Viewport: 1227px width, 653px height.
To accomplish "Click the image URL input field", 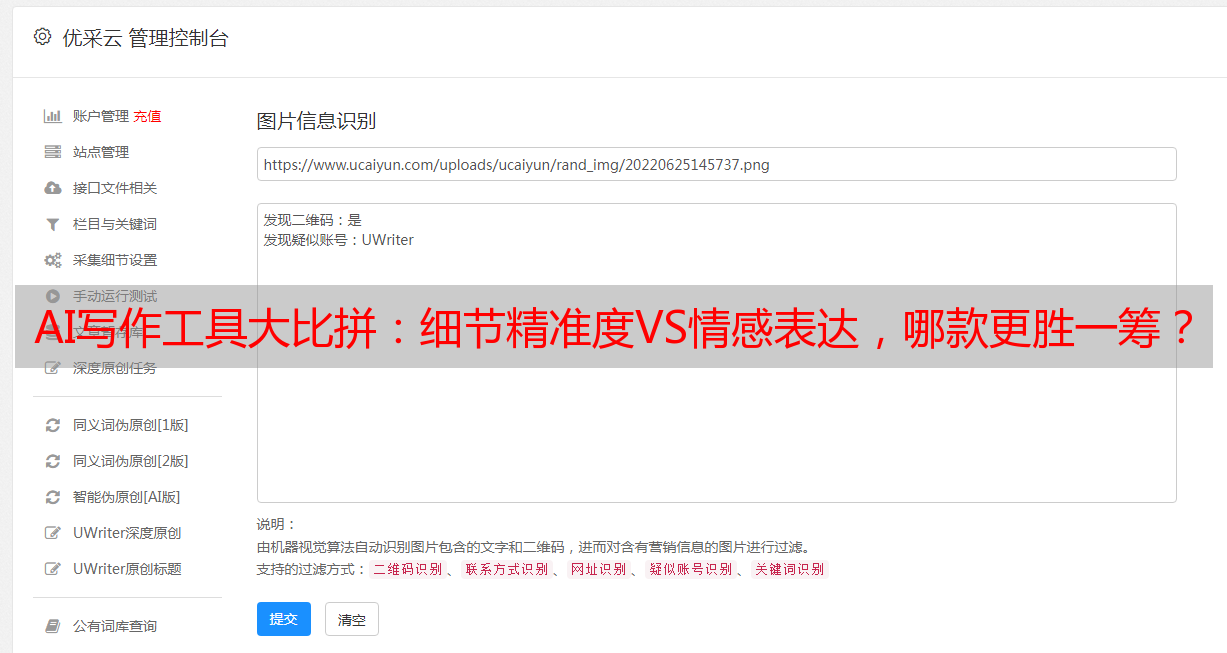I will [716, 164].
